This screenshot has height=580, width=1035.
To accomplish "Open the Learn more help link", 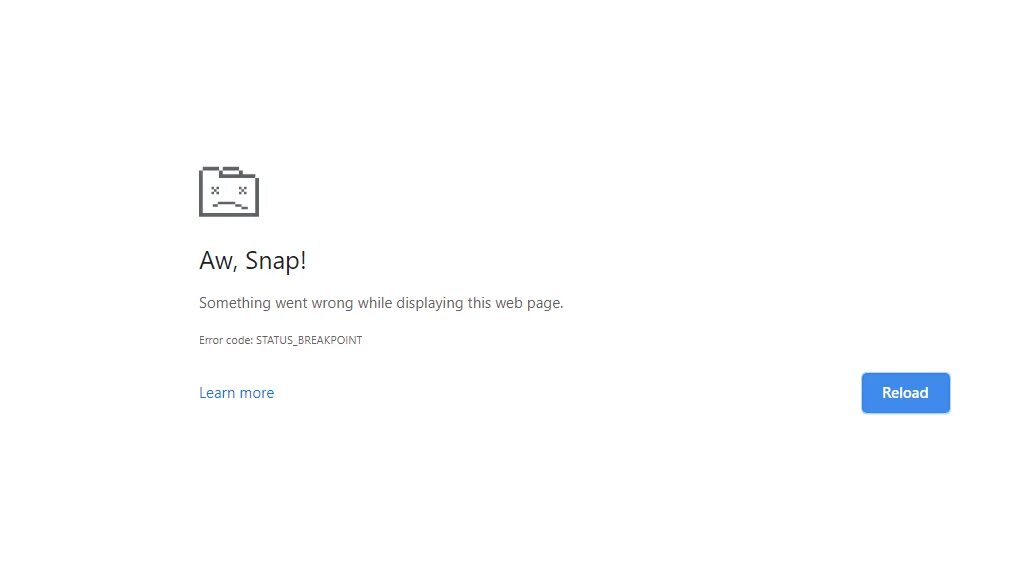I will point(236,393).
